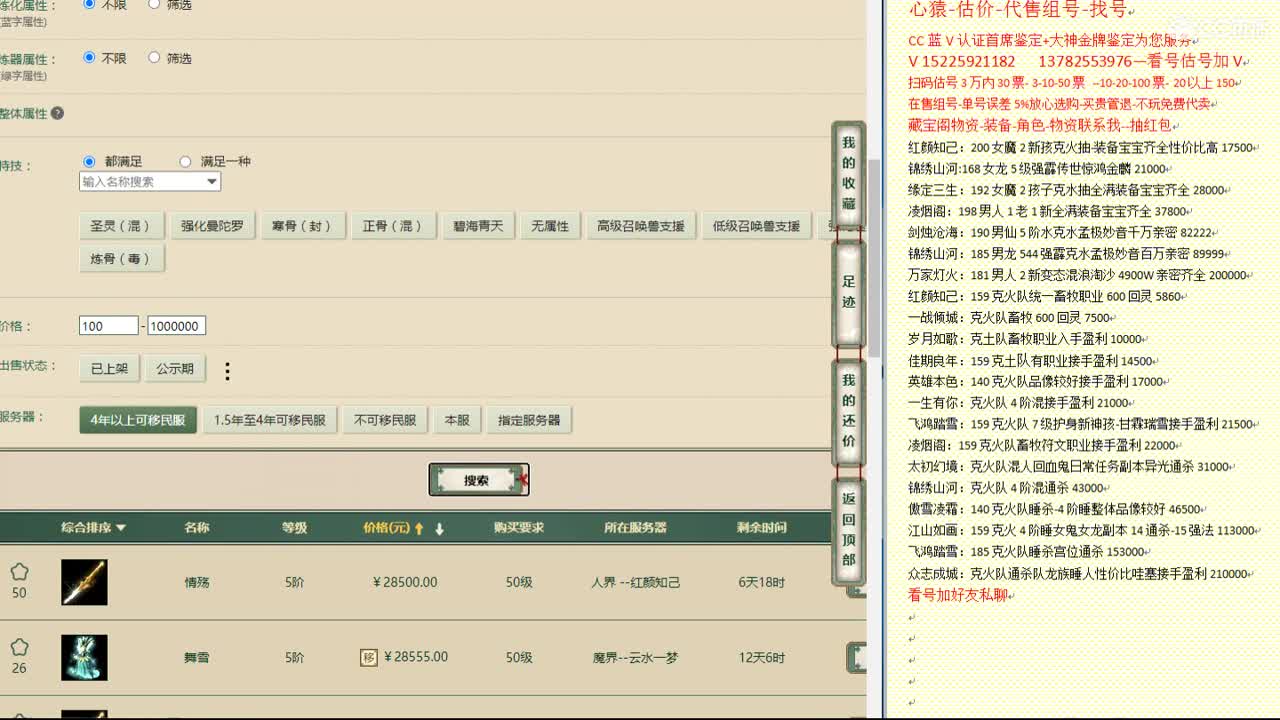Toggle the 炼骨(毒) skill filter
Screen dimensions: 1280x720
tap(121, 258)
